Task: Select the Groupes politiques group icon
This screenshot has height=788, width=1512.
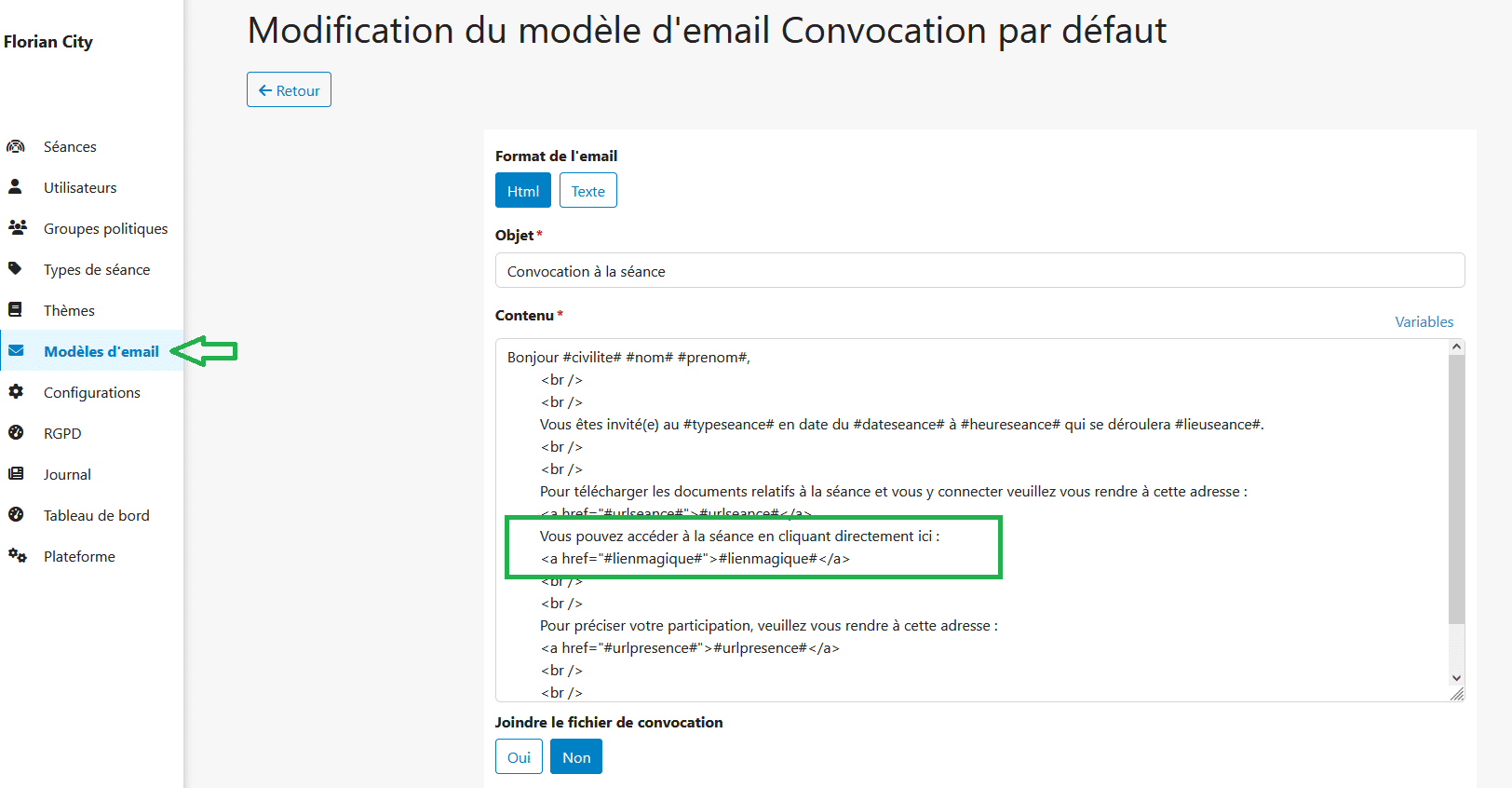Action: [x=17, y=227]
